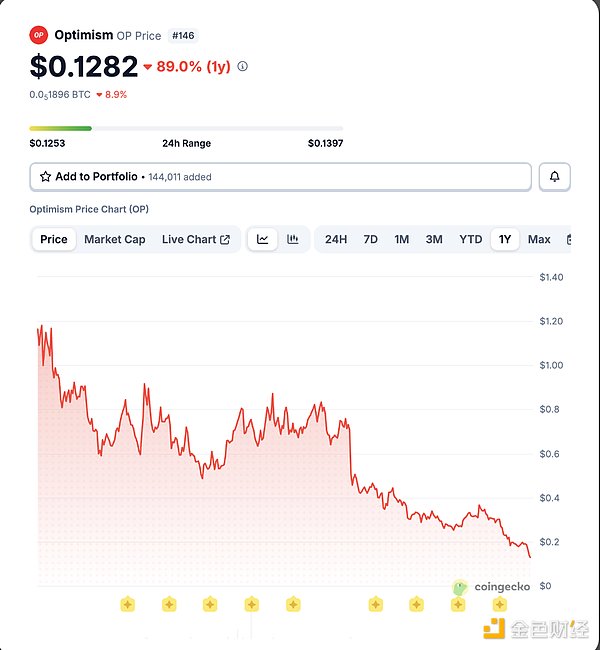Select the YTD time range
The width and height of the screenshot is (600, 650).
tap(470, 239)
